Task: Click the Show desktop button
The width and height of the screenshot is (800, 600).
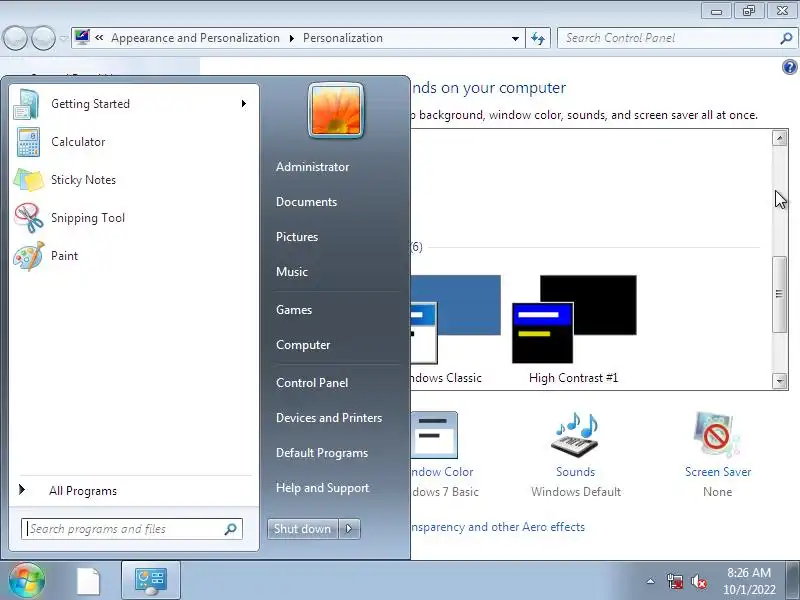Action: click(x=793, y=580)
